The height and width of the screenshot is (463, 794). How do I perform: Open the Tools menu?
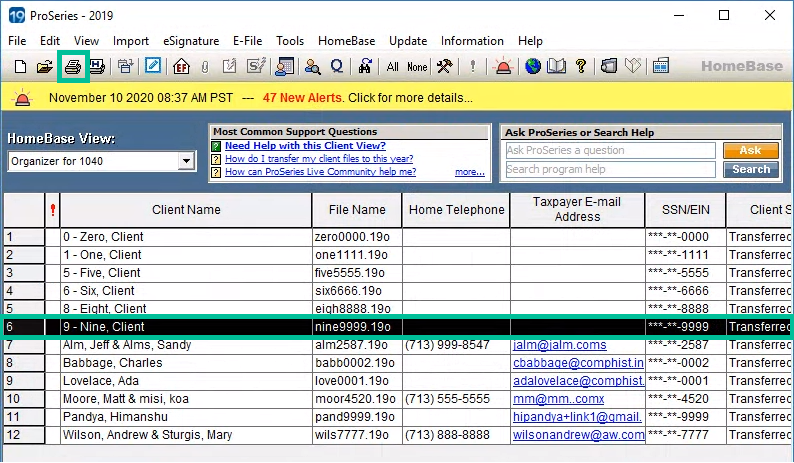click(290, 41)
